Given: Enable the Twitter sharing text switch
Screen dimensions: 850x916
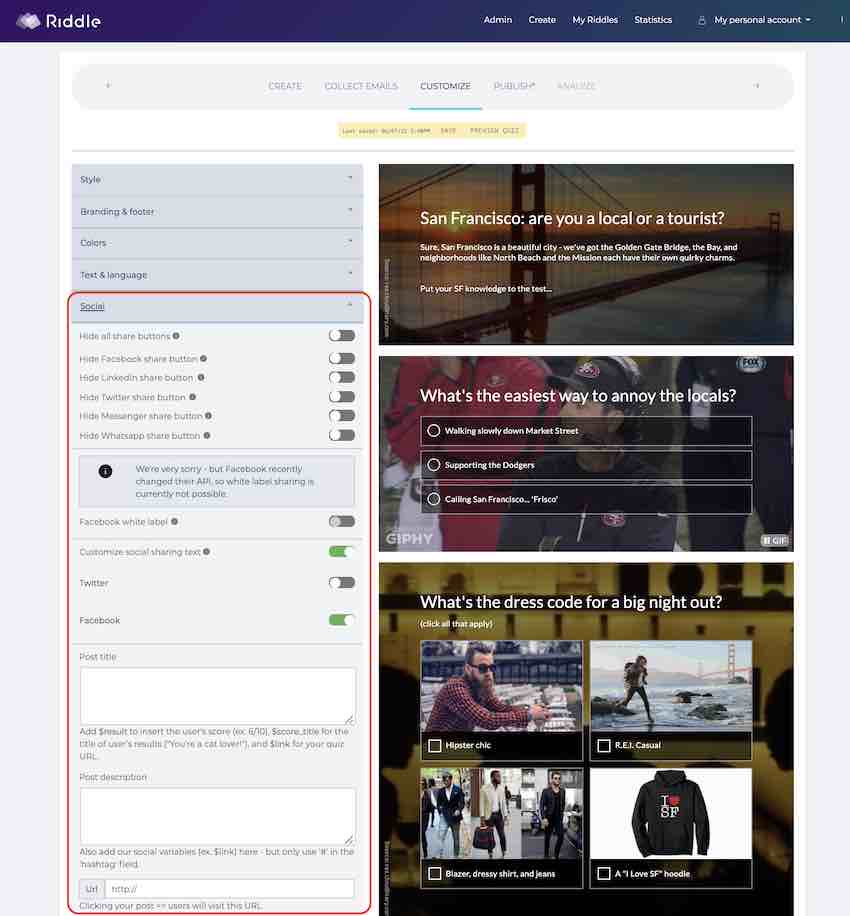Looking at the screenshot, I should click(x=342, y=582).
